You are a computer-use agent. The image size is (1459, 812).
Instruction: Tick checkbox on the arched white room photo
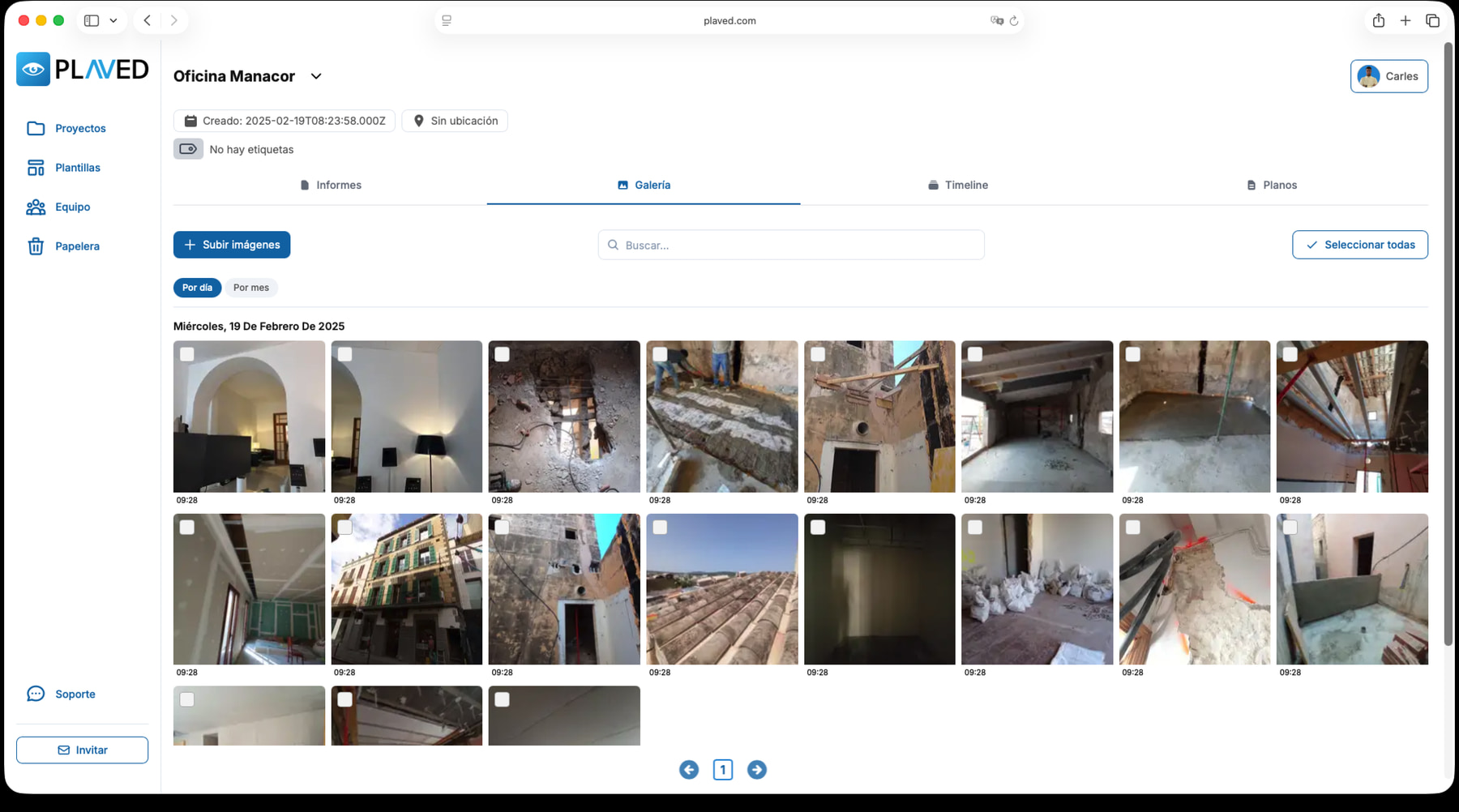pos(187,354)
